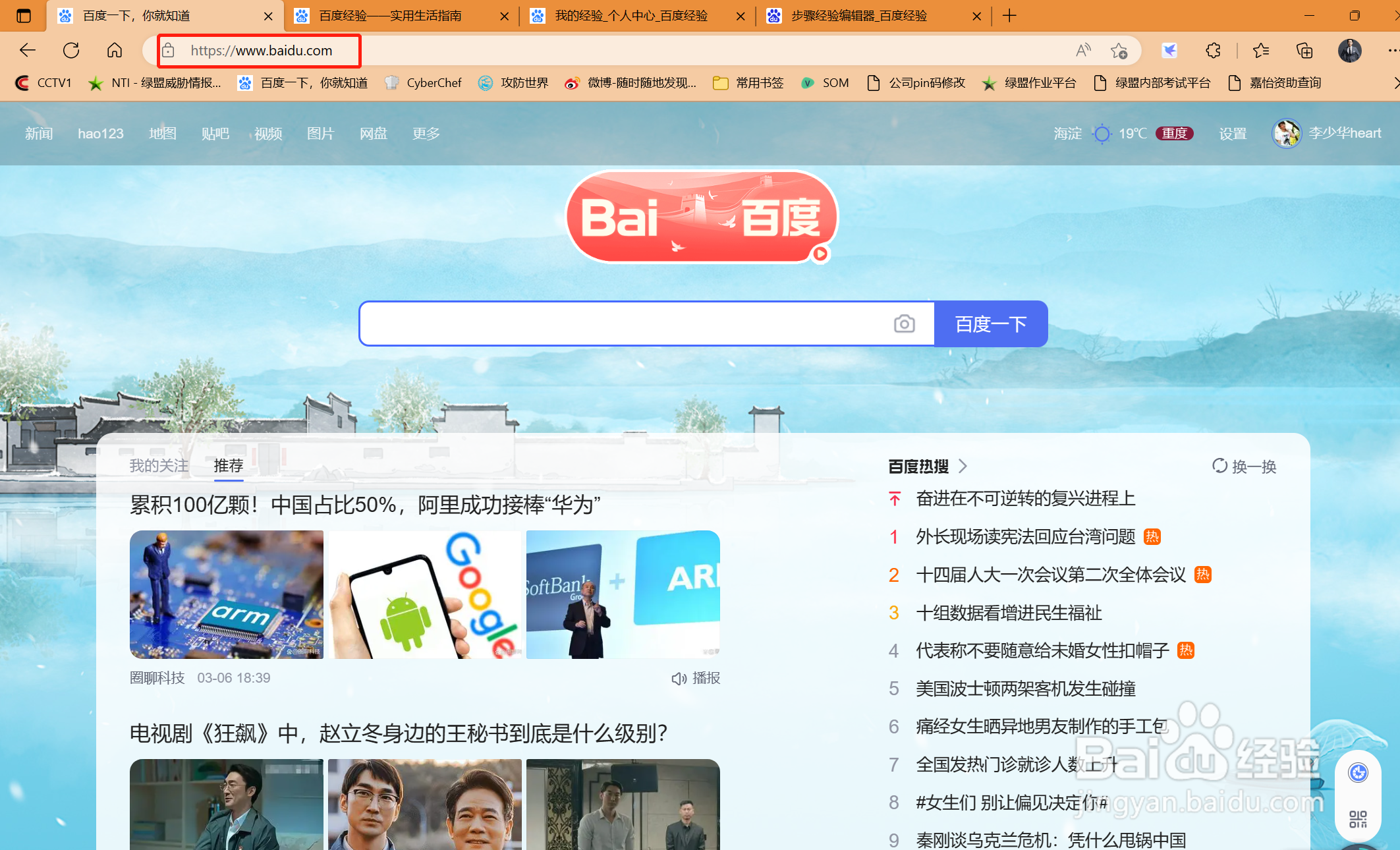Open the tab actions menu icon
The width and height of the screenshot is (1400, 850).
point(24,15)
